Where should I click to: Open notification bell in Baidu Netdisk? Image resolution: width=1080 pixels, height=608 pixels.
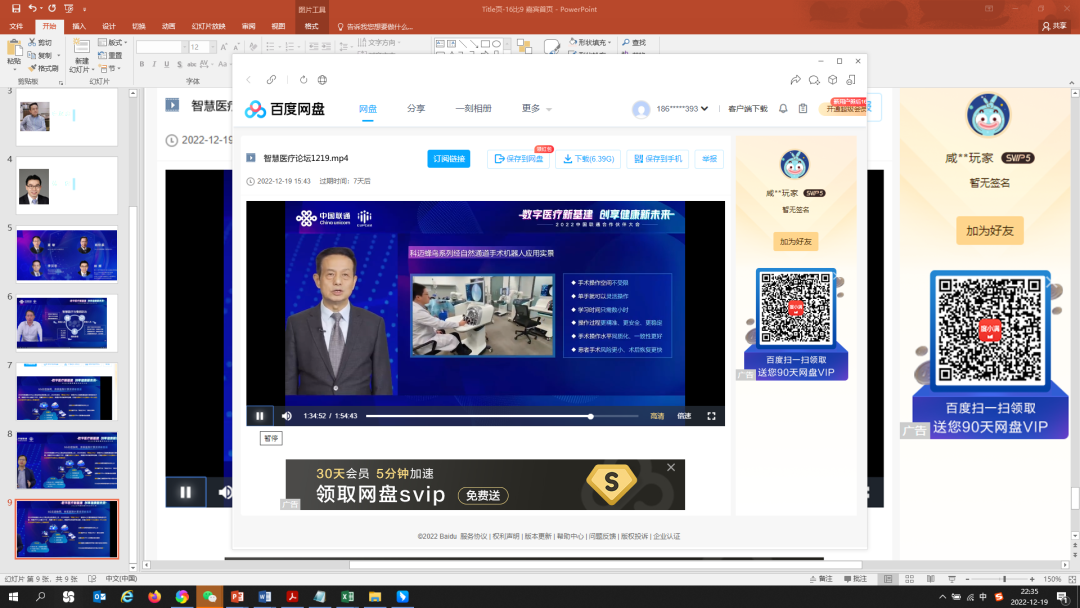pos(783,109)
